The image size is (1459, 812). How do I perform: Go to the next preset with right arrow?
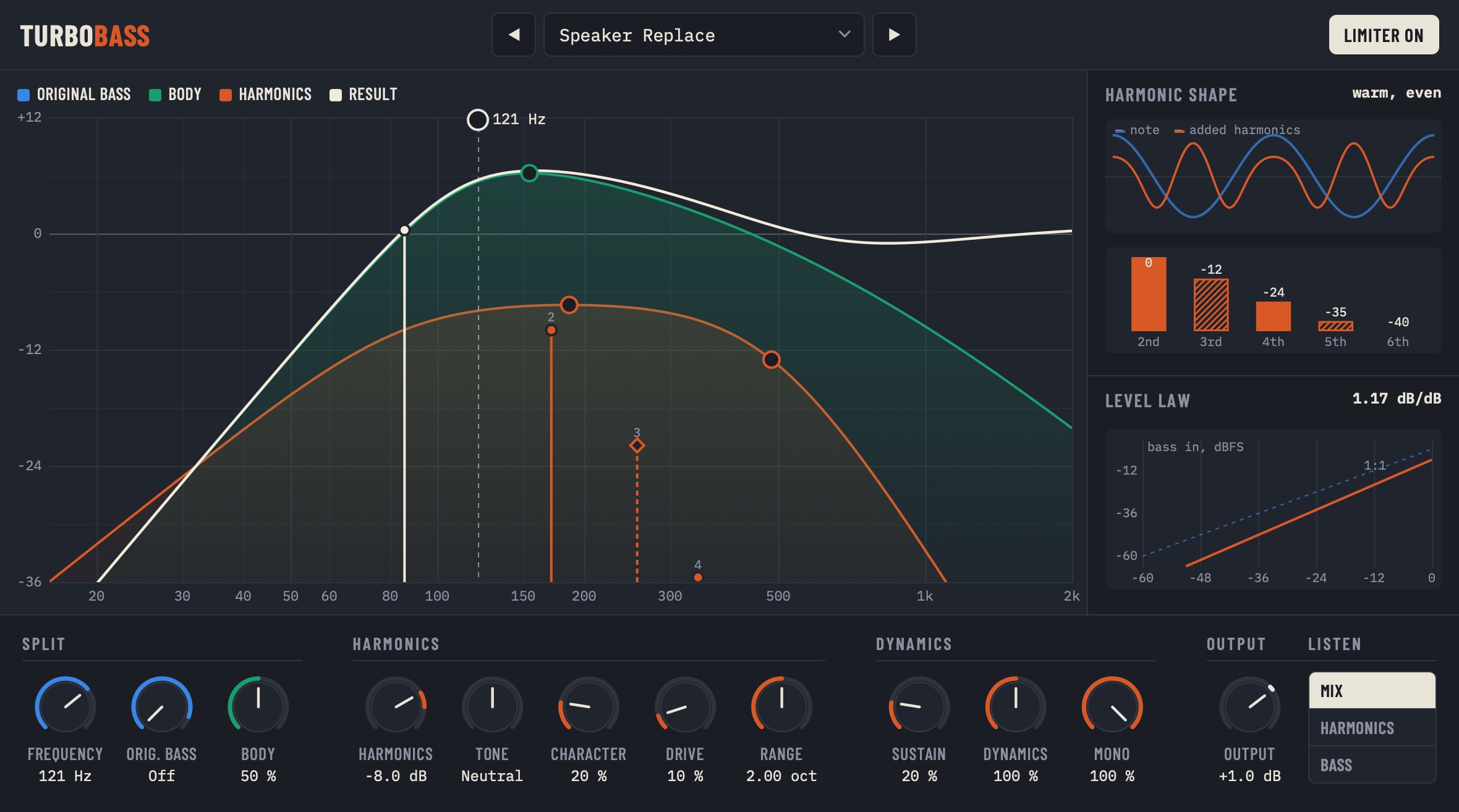click(894, 35)
